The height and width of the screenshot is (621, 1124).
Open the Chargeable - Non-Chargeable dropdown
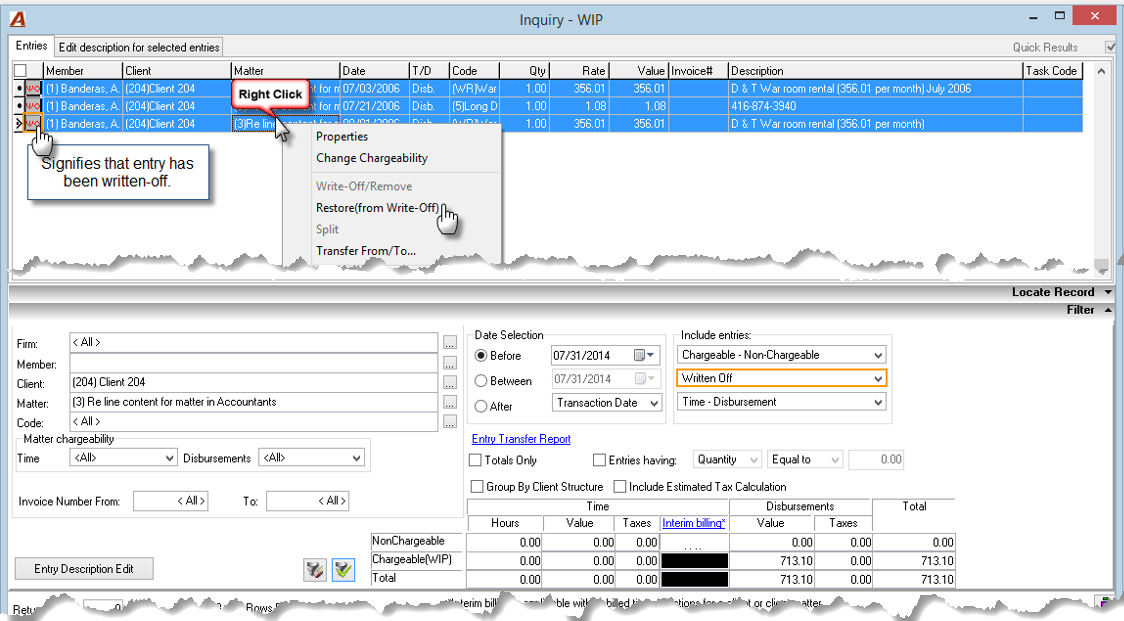pos(878,355)
